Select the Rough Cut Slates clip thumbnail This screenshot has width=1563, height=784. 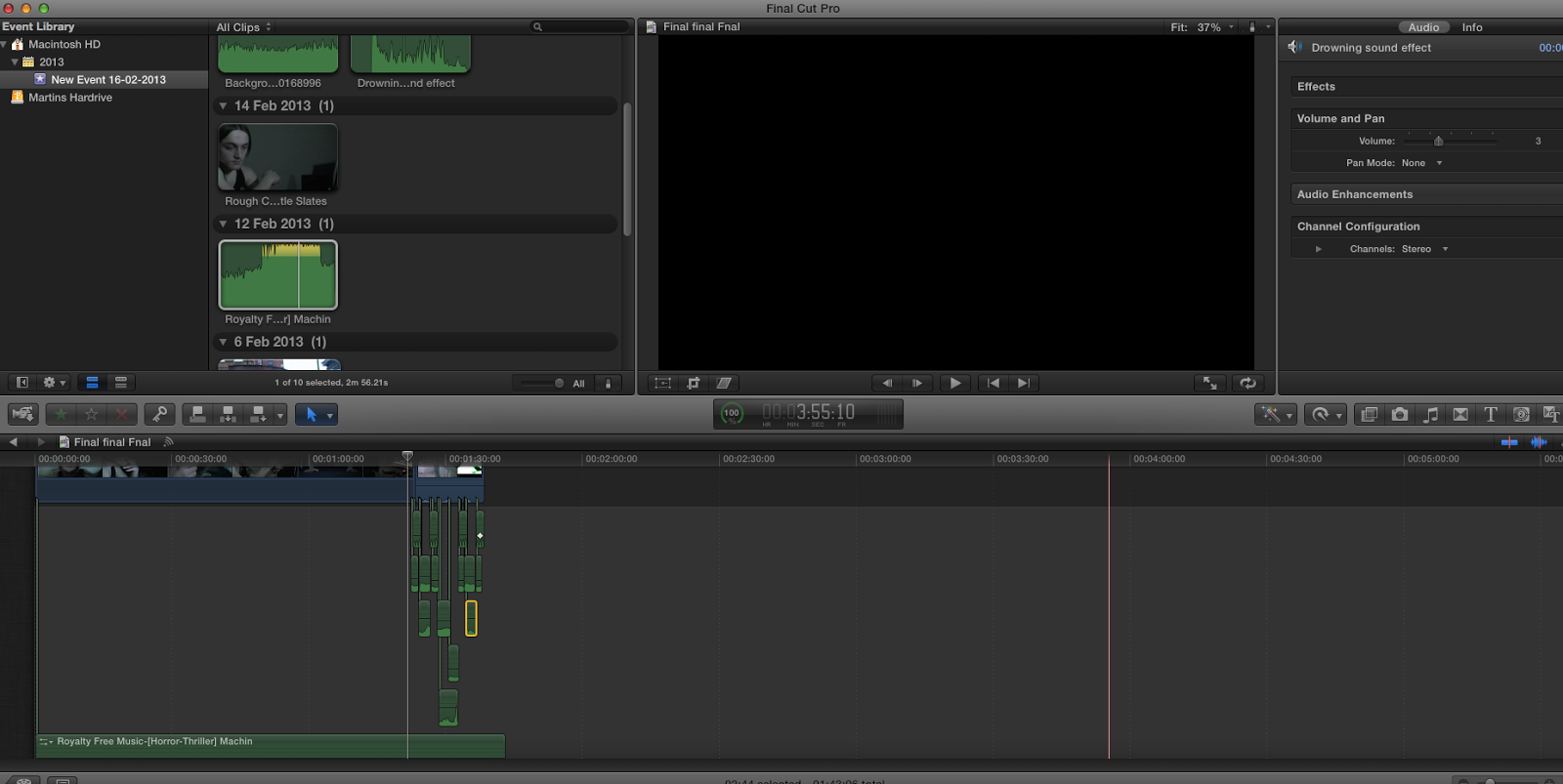(x=278, y=156)
